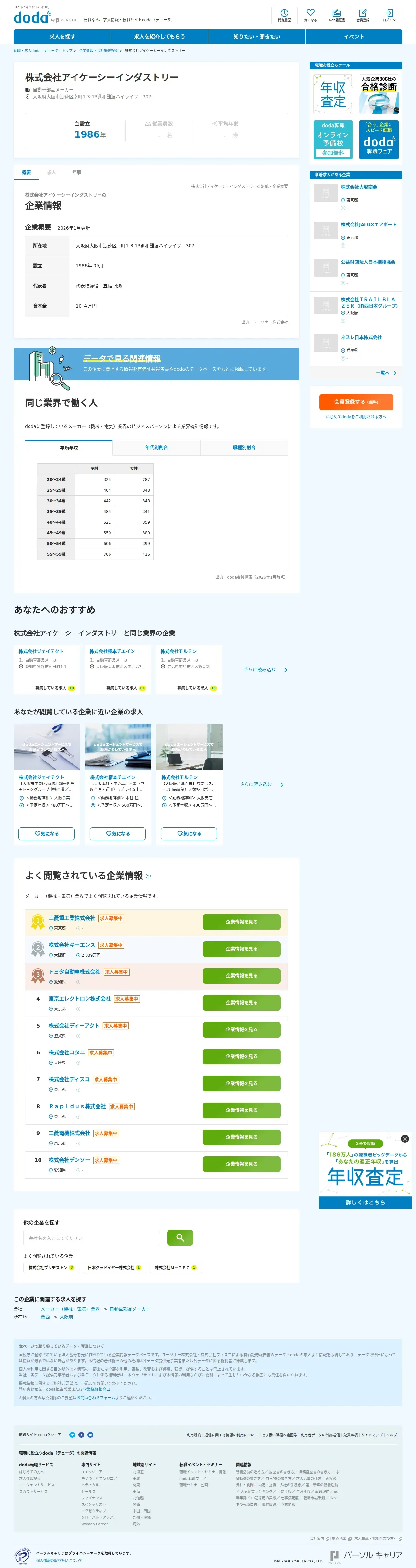Select the 職種別割合 statistics tab
This screenshot has width=416, height=1568.
[x=244, y=448]
